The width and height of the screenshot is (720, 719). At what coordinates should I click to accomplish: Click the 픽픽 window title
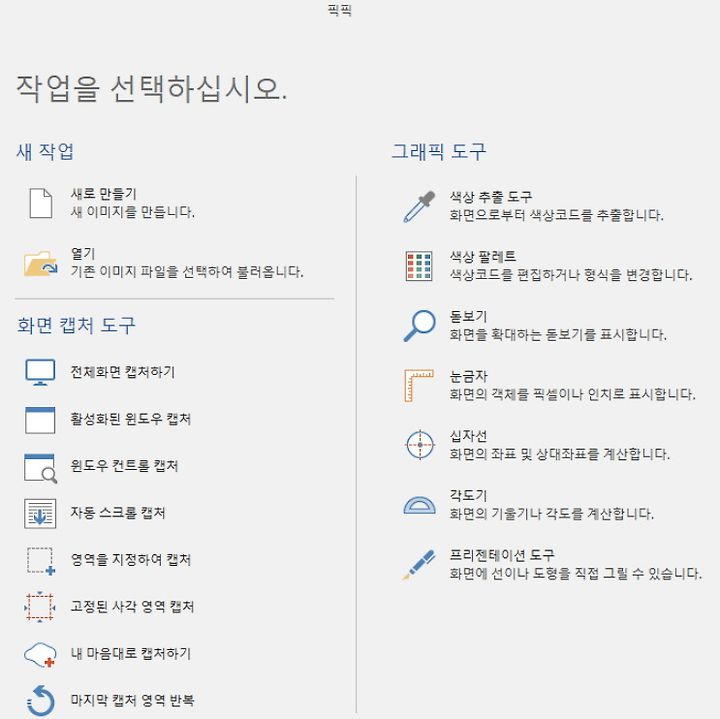pyautogui.click(x=340, y=10)
